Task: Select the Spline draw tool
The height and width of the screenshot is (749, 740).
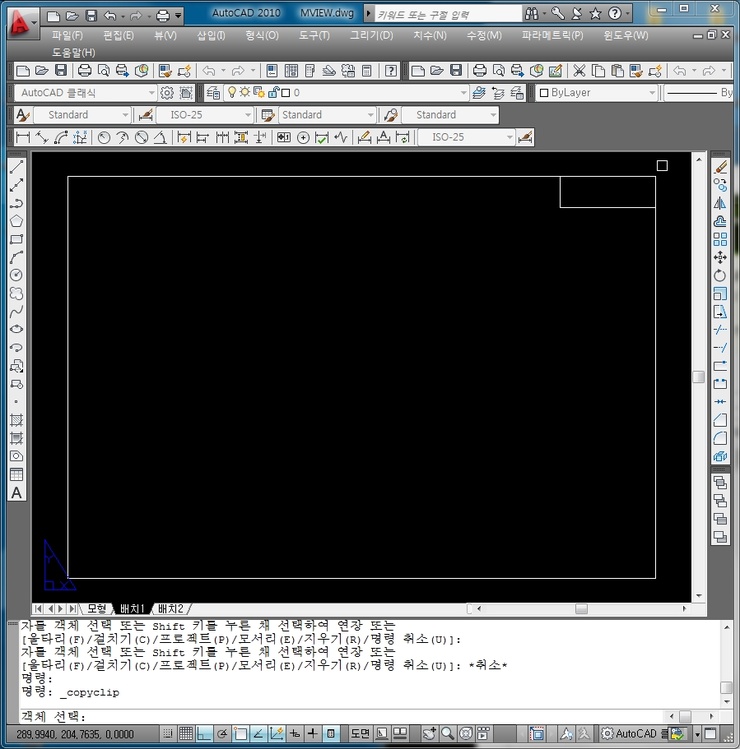Action: coord(16,311)
